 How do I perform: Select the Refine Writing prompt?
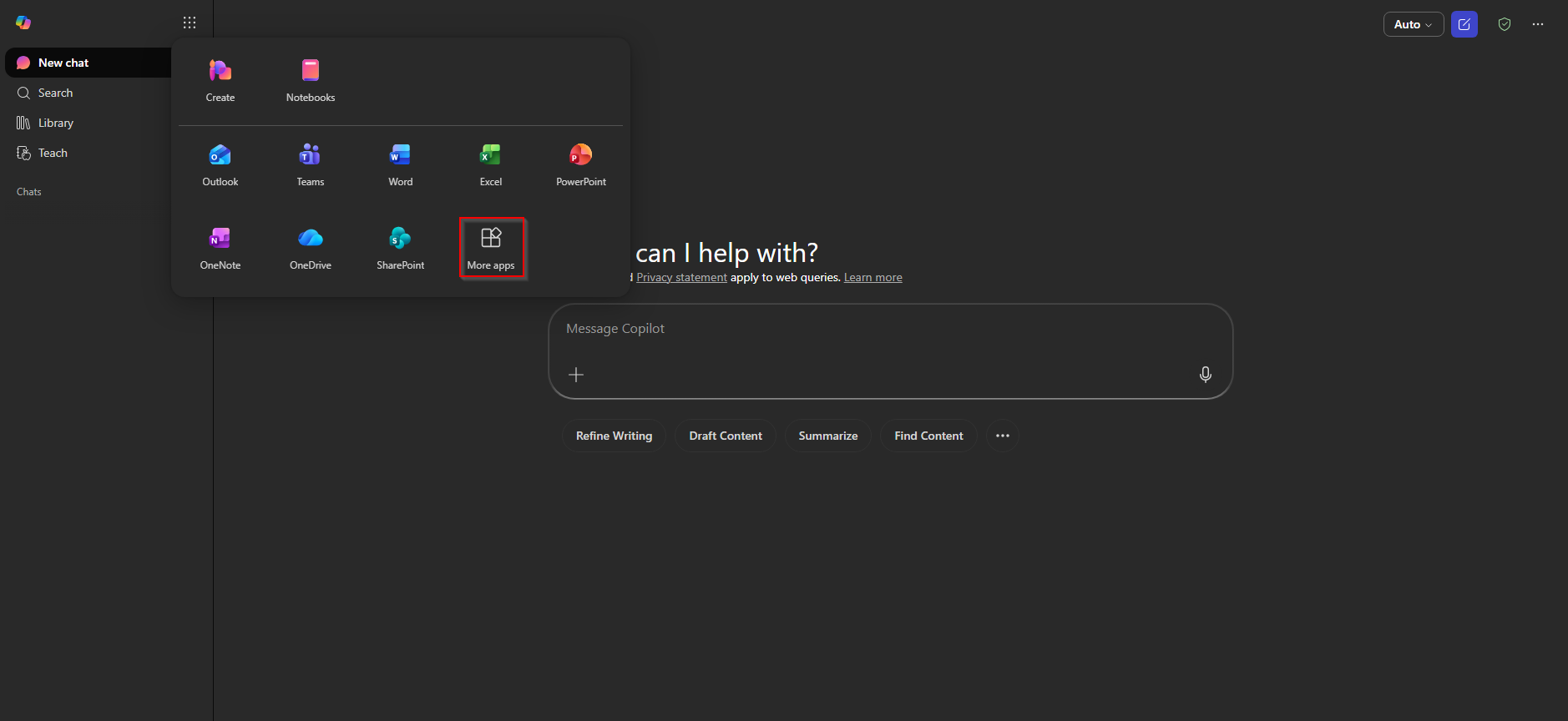click(x=615, y=436)
